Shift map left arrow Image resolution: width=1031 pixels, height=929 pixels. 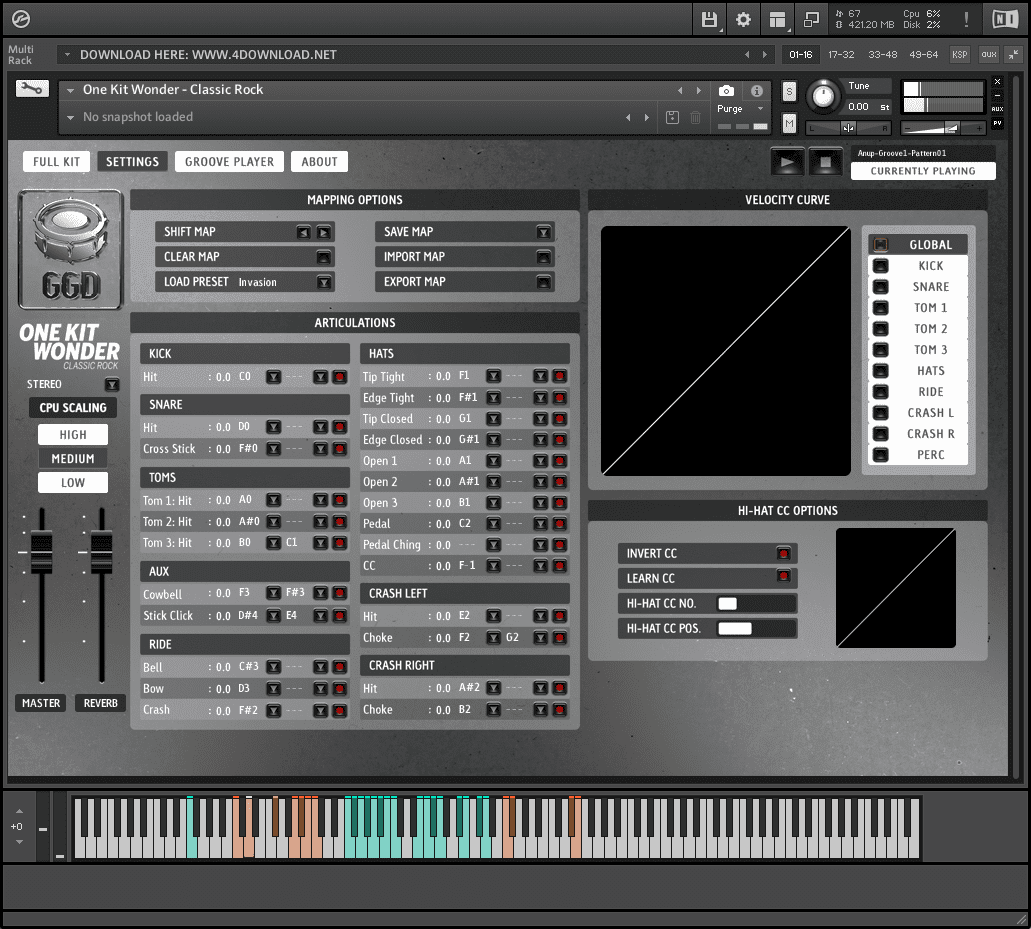[303, 232]
